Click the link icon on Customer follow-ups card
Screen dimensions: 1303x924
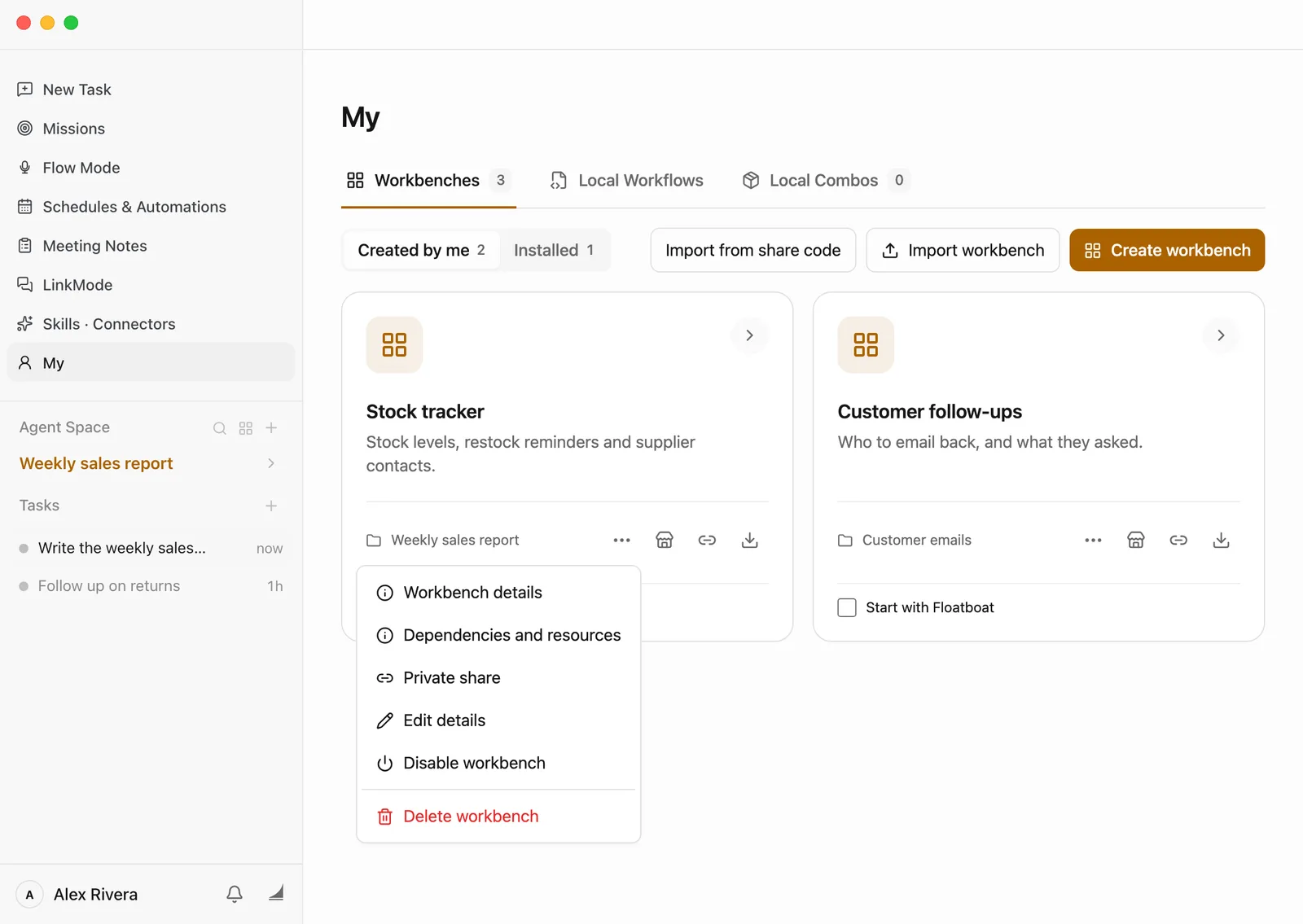tap(1178, 540)
